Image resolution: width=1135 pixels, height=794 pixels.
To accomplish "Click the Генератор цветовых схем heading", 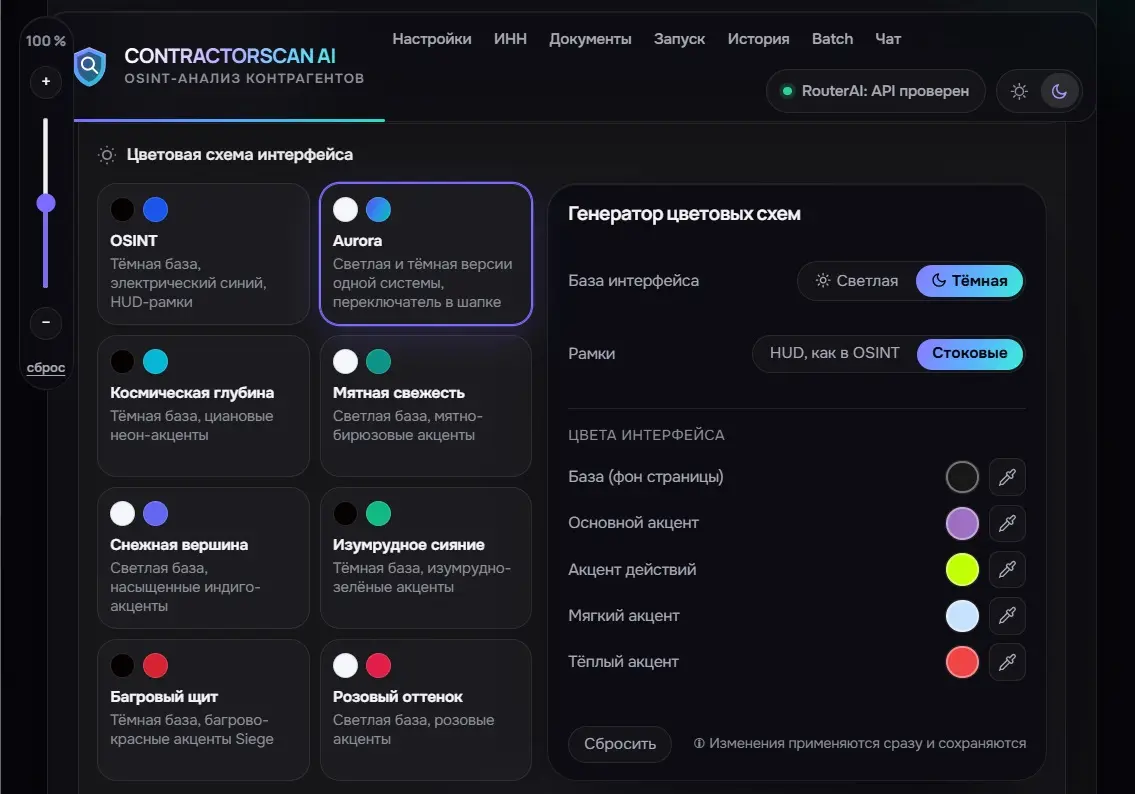I will coord(684,214).
